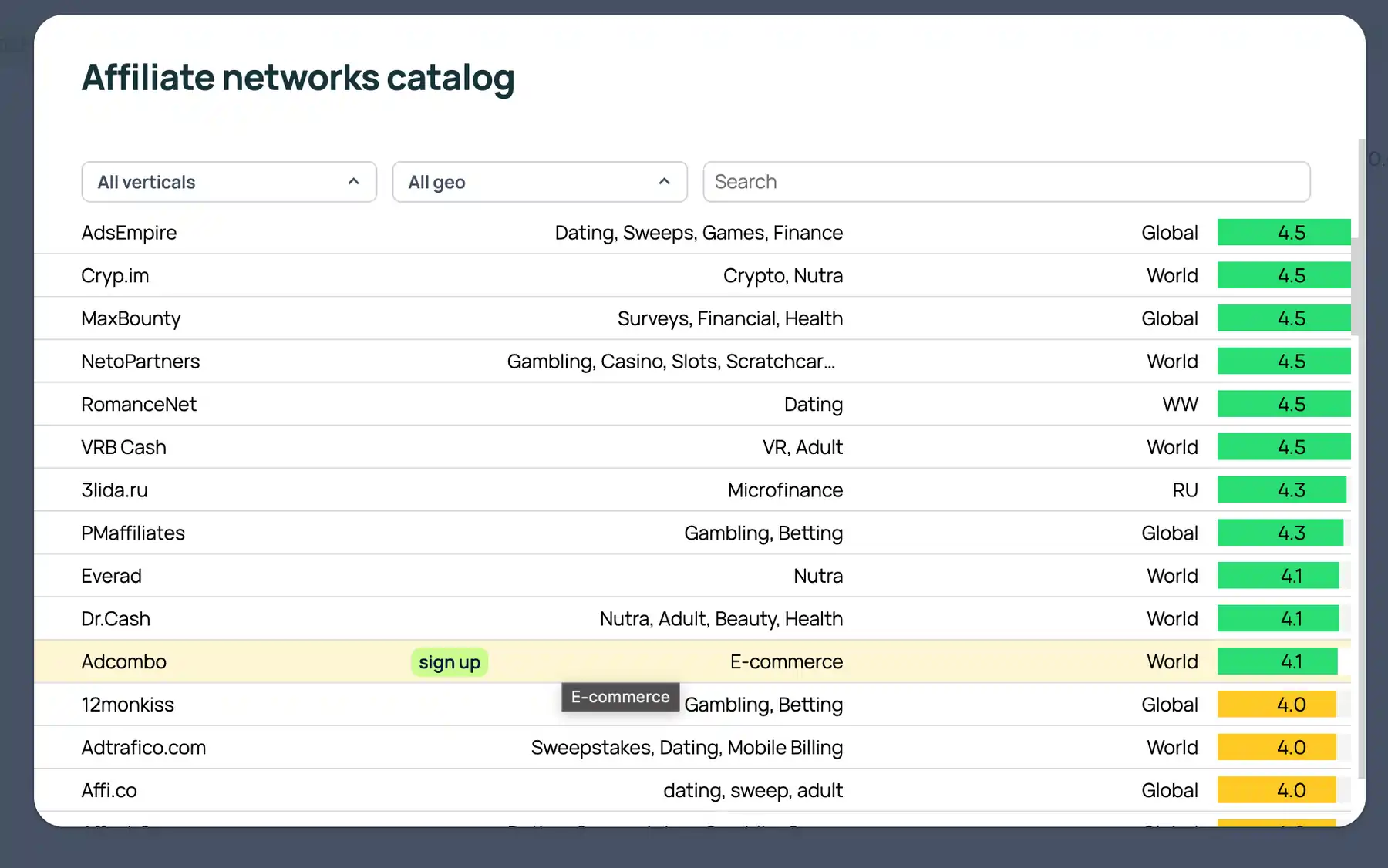
Task: Click the 'Affiliate networks catalog' heading
Action: (x=298, y=78)
